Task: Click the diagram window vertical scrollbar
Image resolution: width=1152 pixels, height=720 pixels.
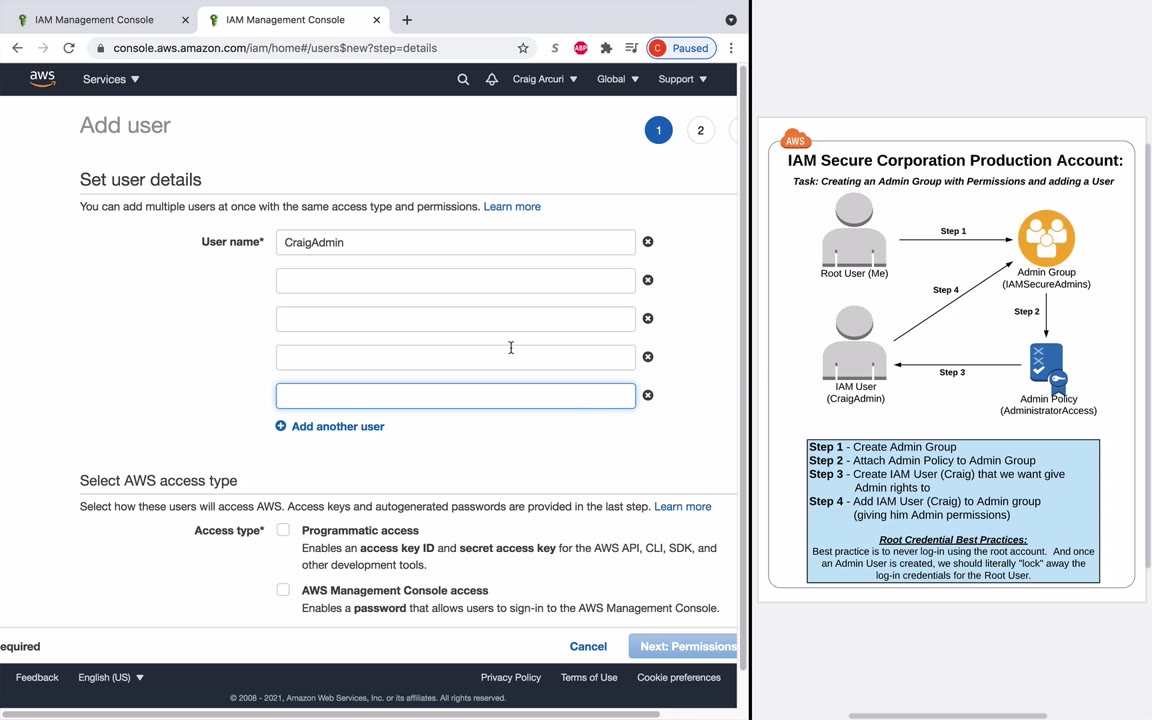Action: coord(1148,356)
